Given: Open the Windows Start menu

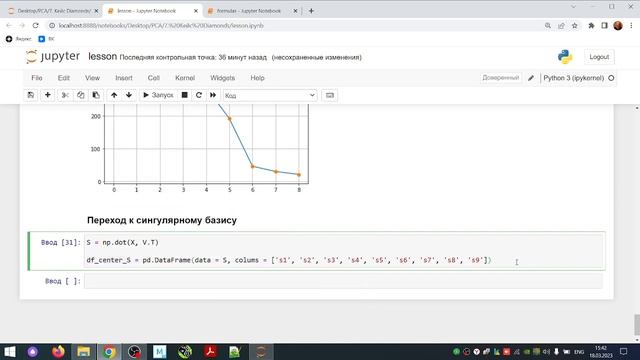Looking at the screenshot, I should [9, 351].
